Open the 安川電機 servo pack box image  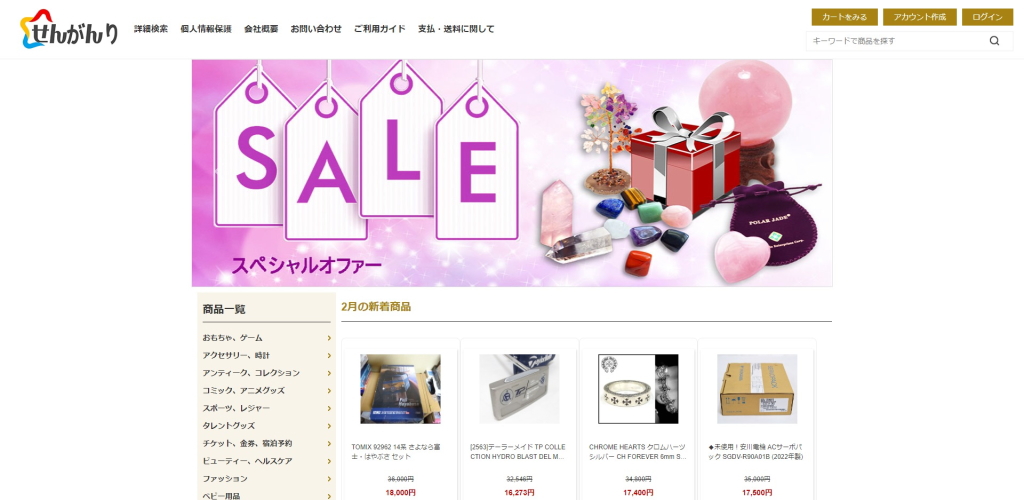coord(757,389)
